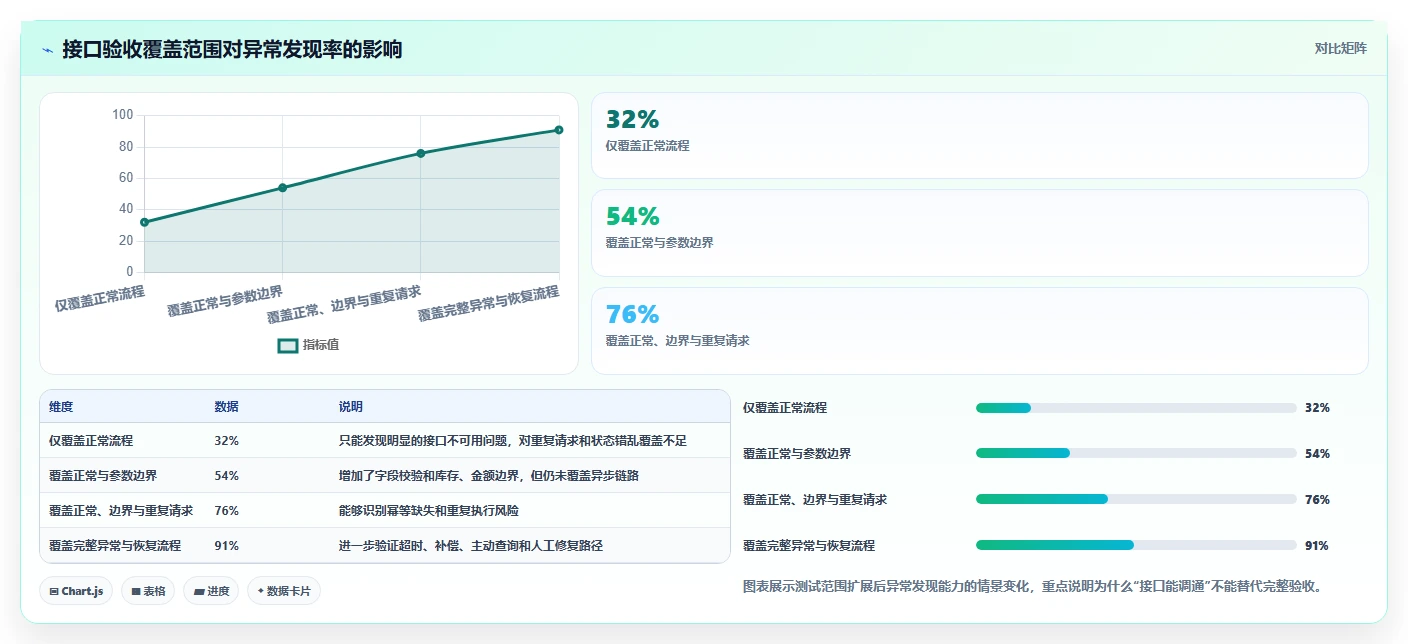Screen dimensions: 1408x644
Task: Click description 能够识别幂等缺失和重复执行风险
Action: (429, 510)
